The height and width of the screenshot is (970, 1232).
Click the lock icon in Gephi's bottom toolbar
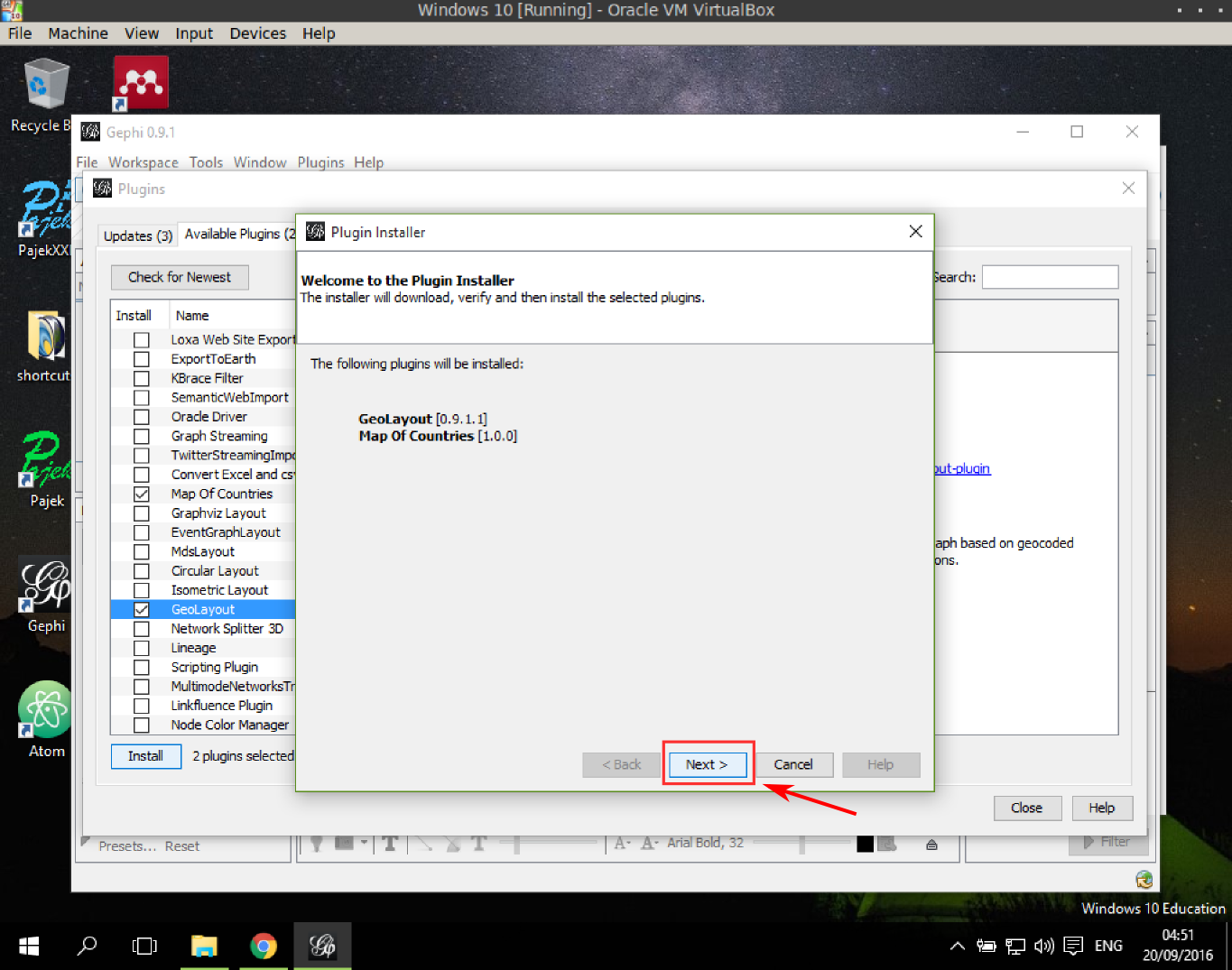(x=931, y=845)
